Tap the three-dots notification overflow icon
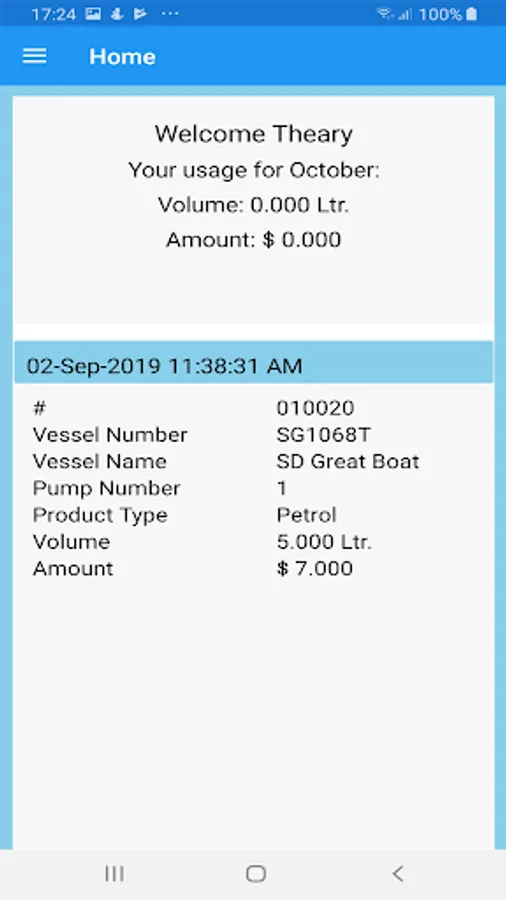This screenshot has height=900, width=506. [x=170, y=14]
